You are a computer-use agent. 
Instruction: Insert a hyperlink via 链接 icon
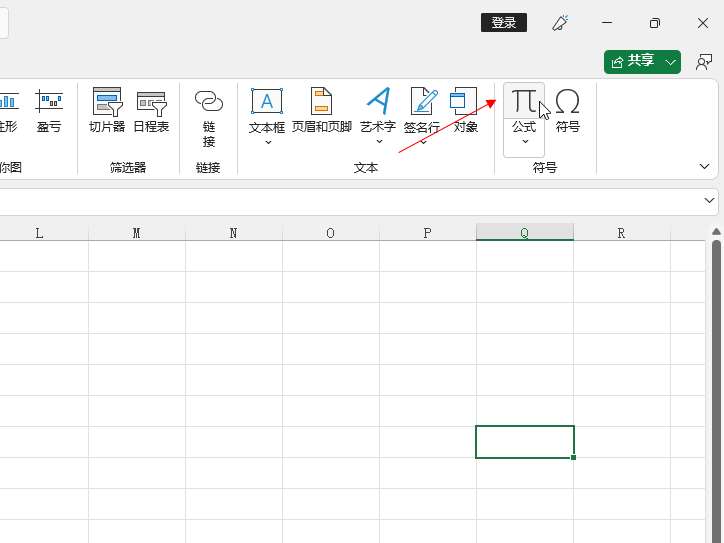(x=209, y=118)
